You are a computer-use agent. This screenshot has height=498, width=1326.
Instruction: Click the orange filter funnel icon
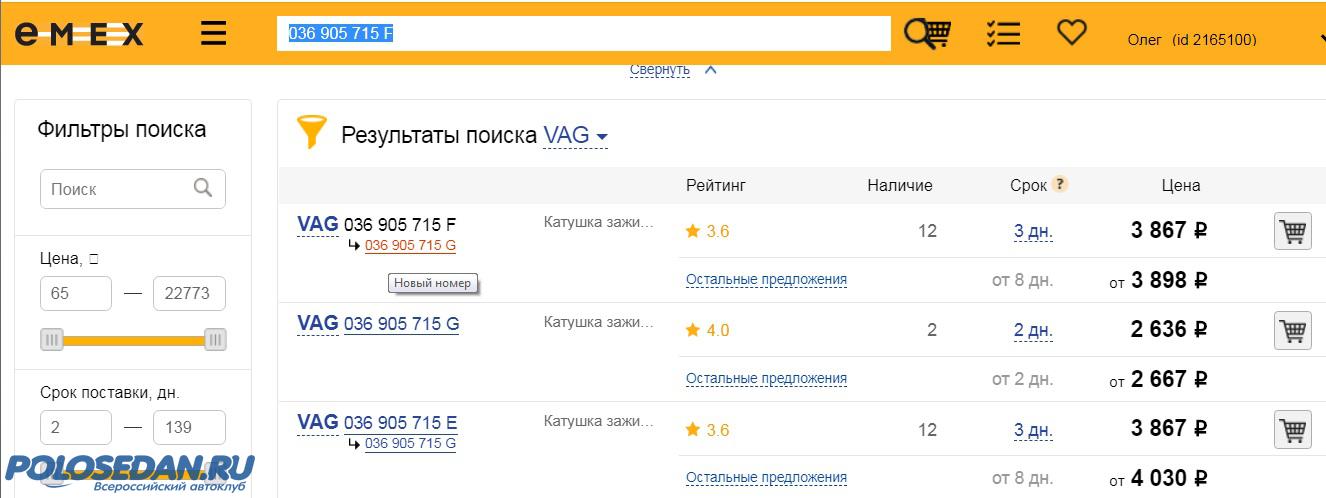(312, 133)
